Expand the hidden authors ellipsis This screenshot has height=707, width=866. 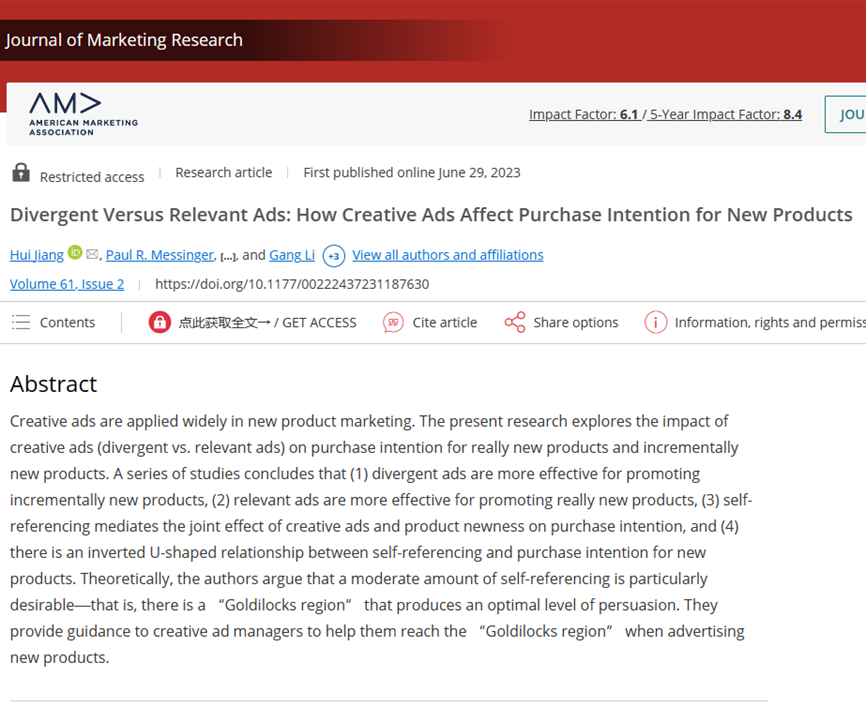228,256
